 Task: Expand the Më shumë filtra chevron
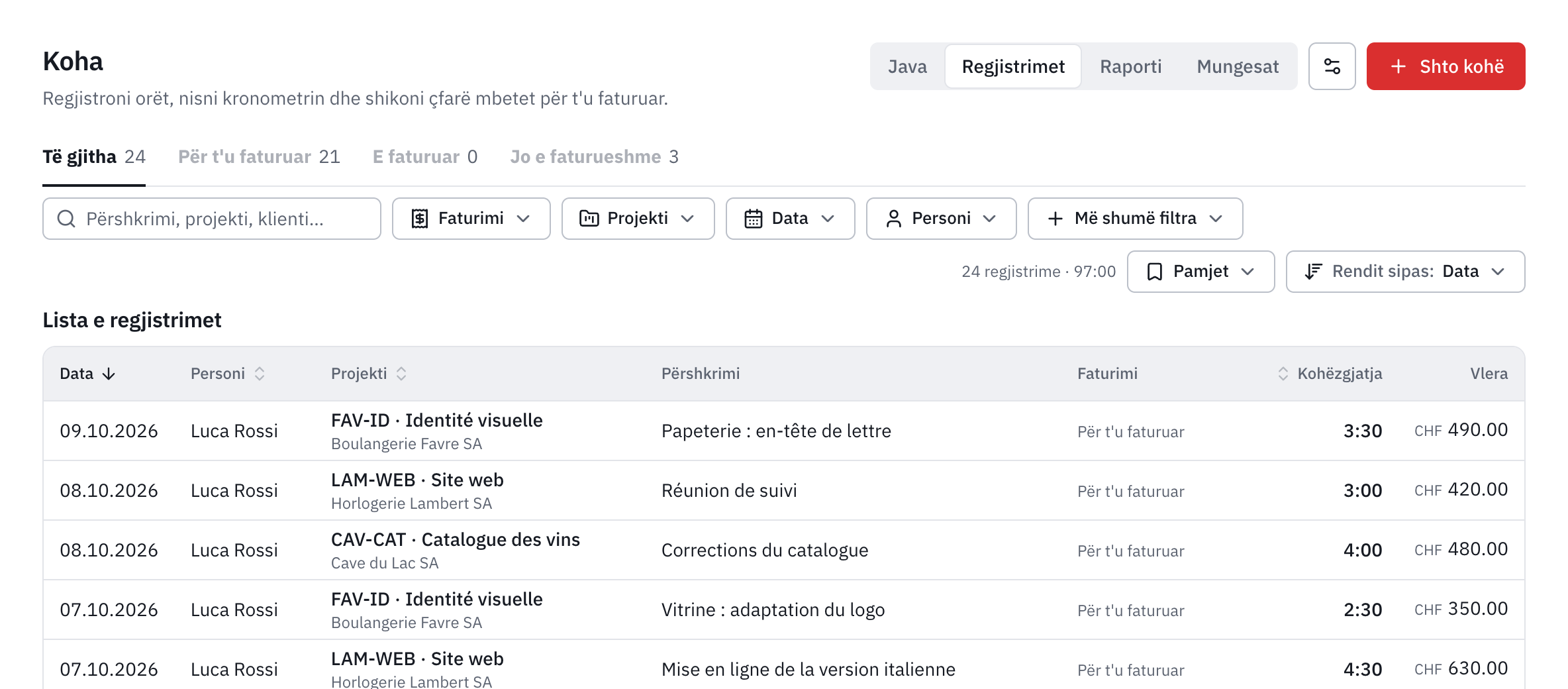tap(1216, 219)
